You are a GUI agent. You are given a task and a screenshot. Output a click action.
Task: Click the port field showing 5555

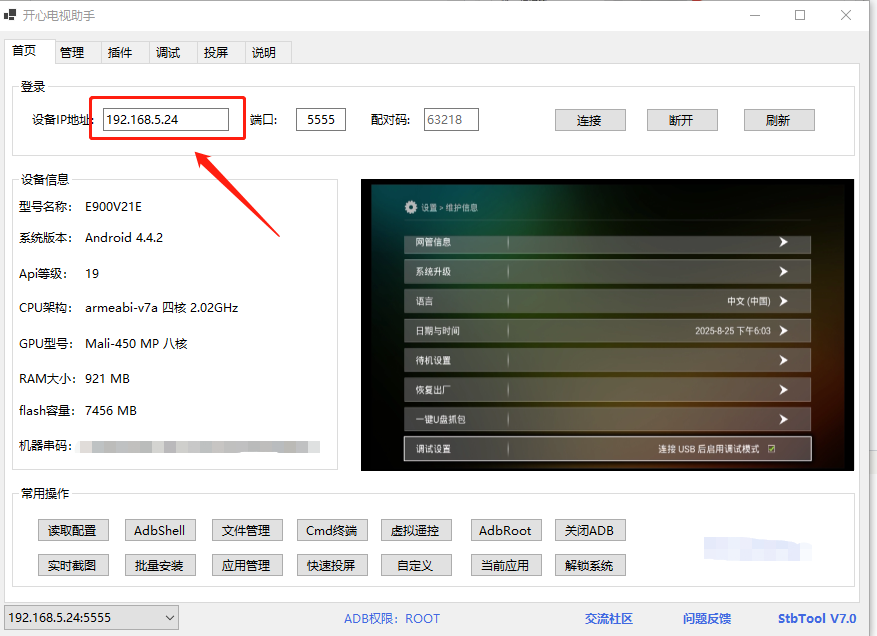coord(320,120)
